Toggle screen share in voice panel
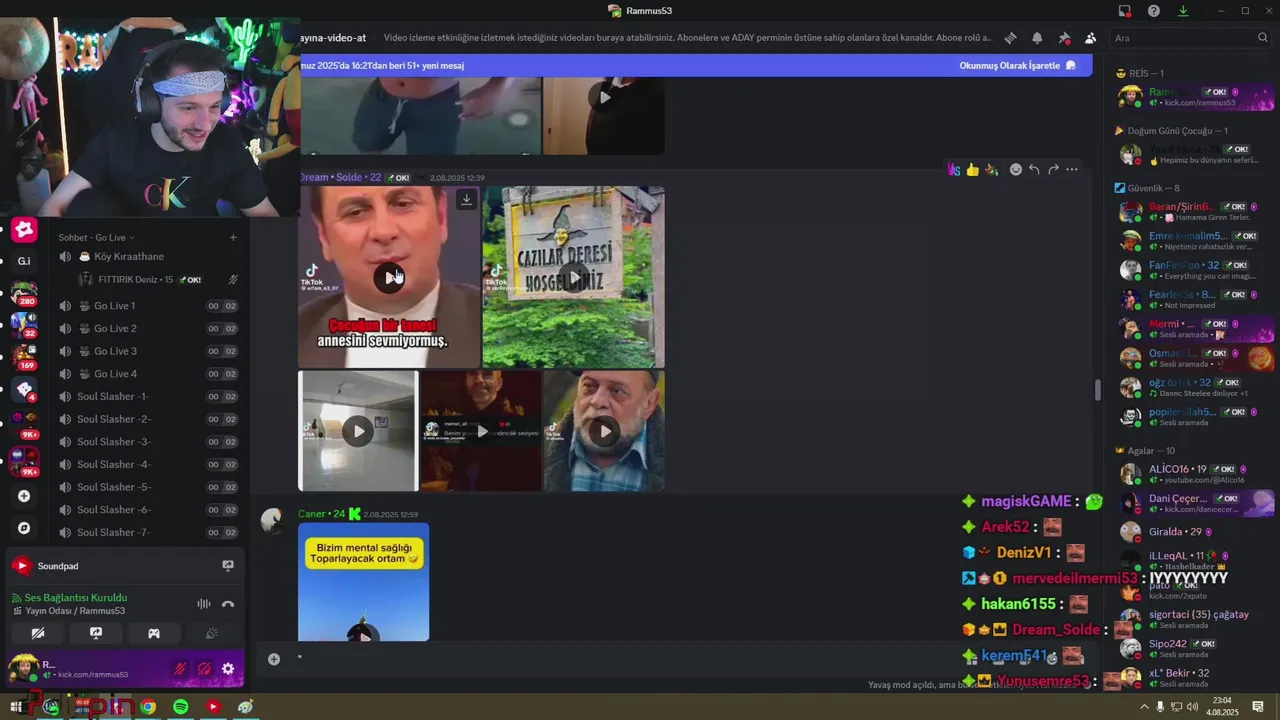 (96, 633)
